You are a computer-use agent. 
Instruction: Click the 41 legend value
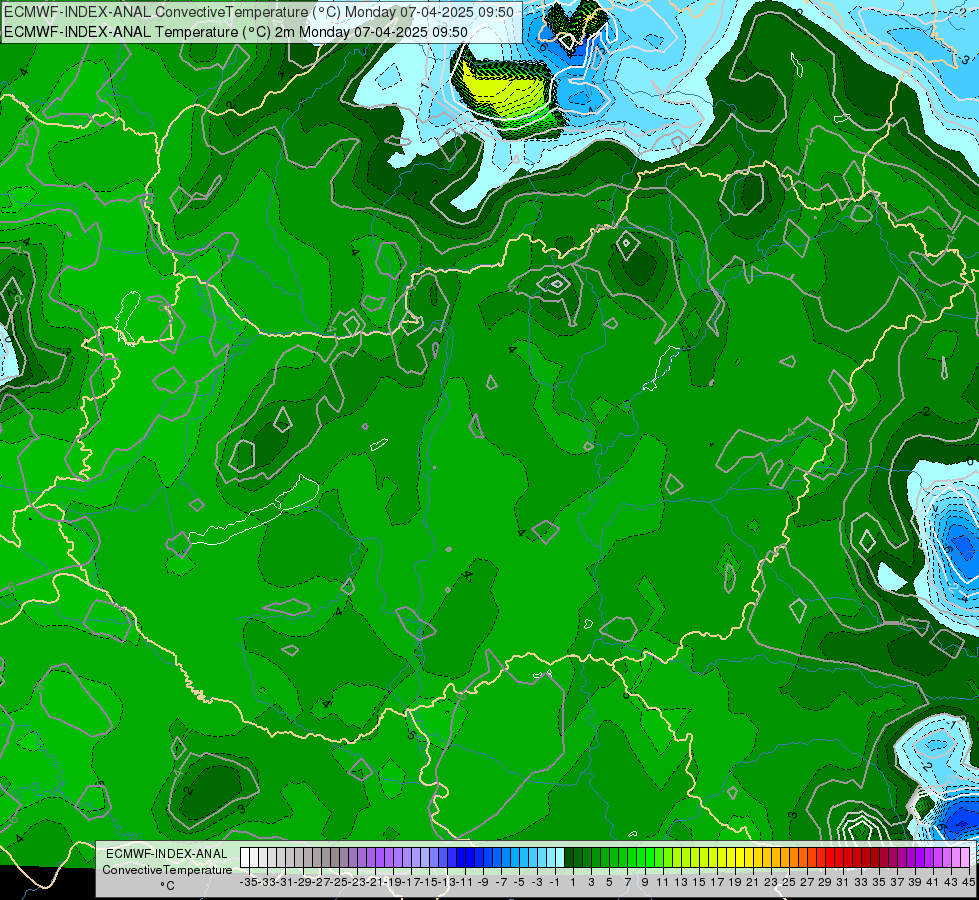tap(933, 882)
